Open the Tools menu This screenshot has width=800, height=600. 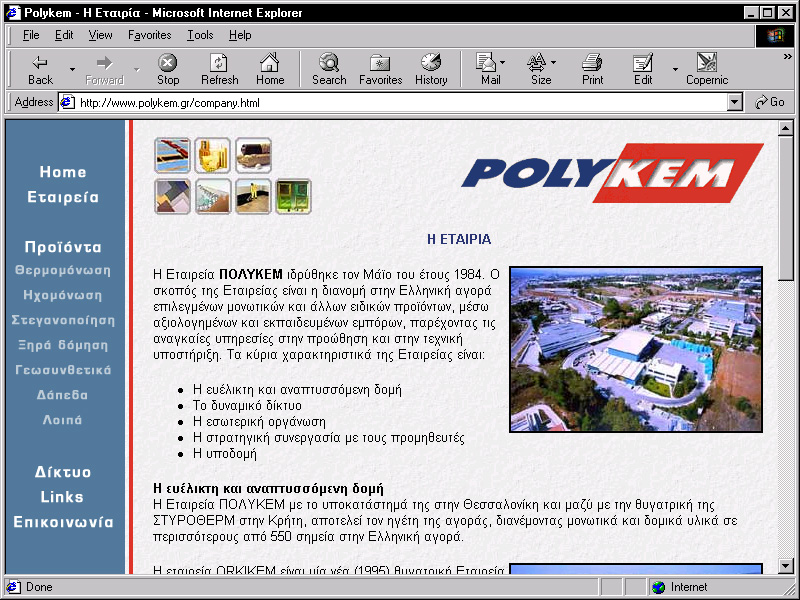pyautogui.click(x=200, y=35)
